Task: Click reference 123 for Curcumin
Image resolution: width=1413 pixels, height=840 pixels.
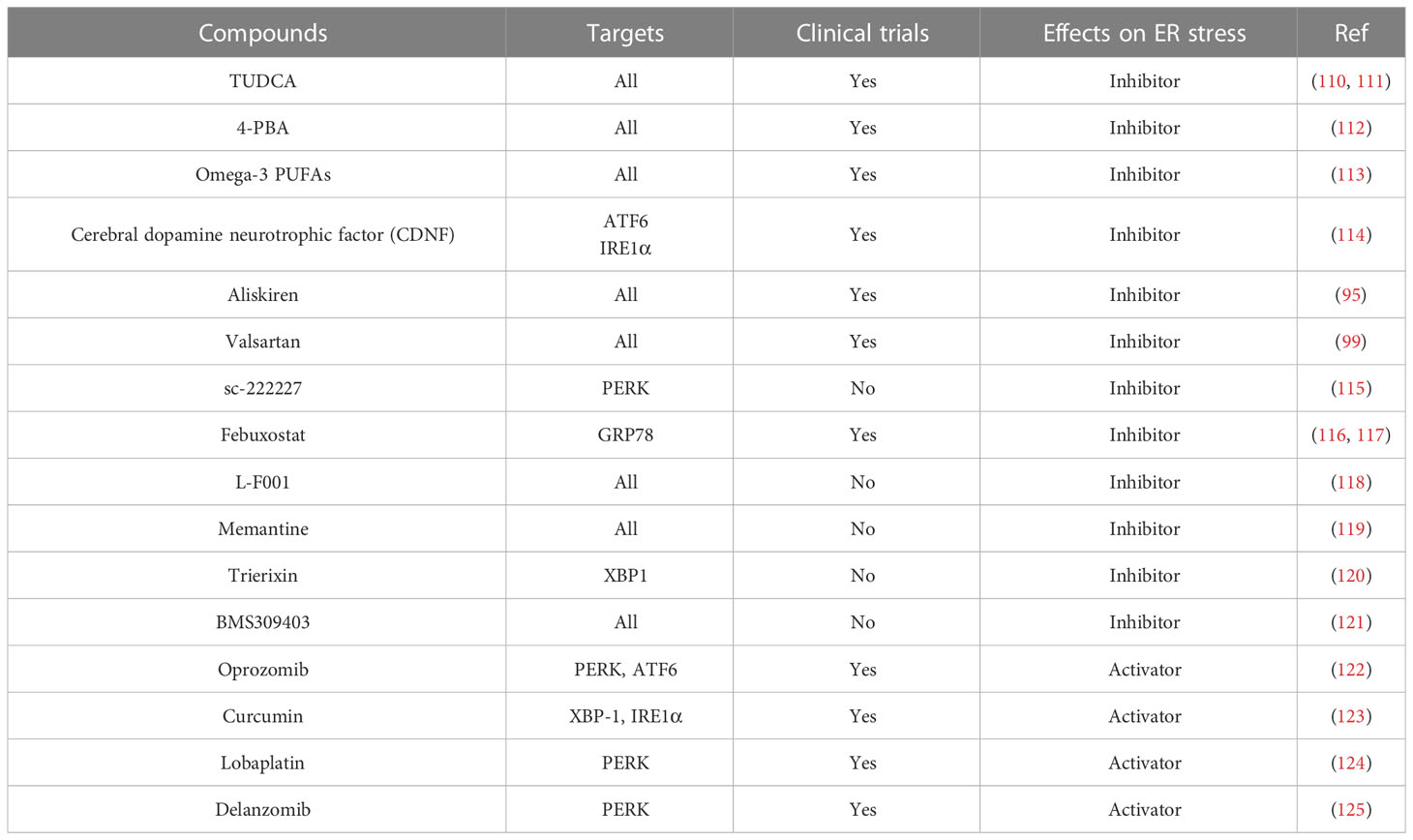Action: pos(1351,716)
